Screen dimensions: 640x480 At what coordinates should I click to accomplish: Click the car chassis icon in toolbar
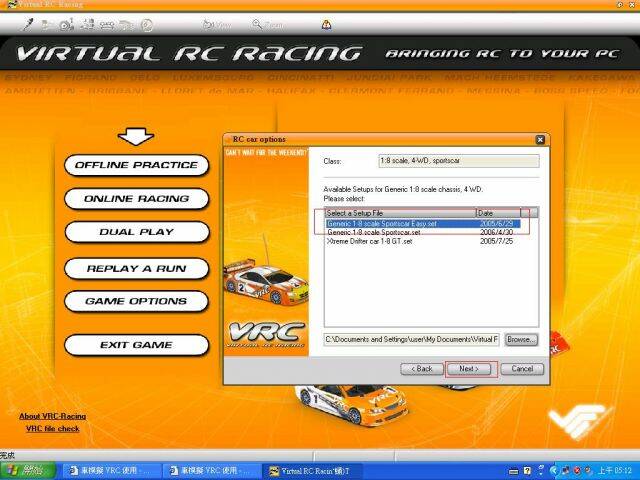(107, 25)
